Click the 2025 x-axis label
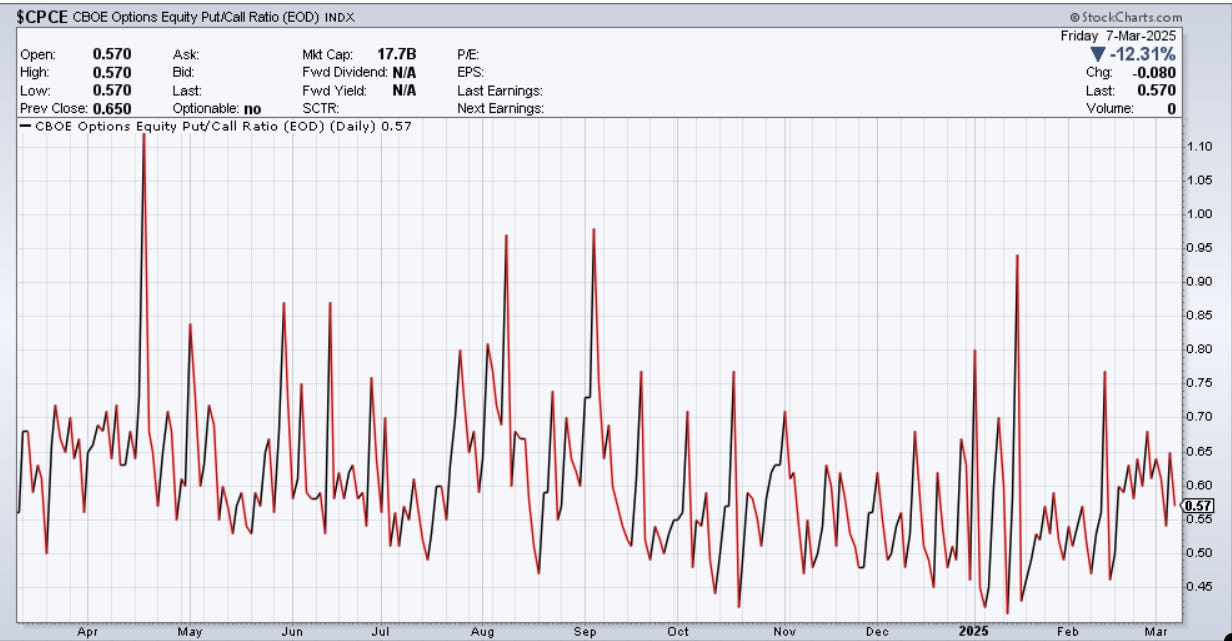Screen dimensions: 1232x641 (974, 632)
